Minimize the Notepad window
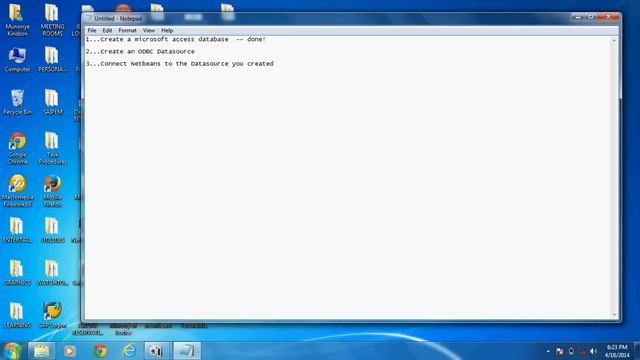This screenshot has width=640, height=360. [577, 17]
